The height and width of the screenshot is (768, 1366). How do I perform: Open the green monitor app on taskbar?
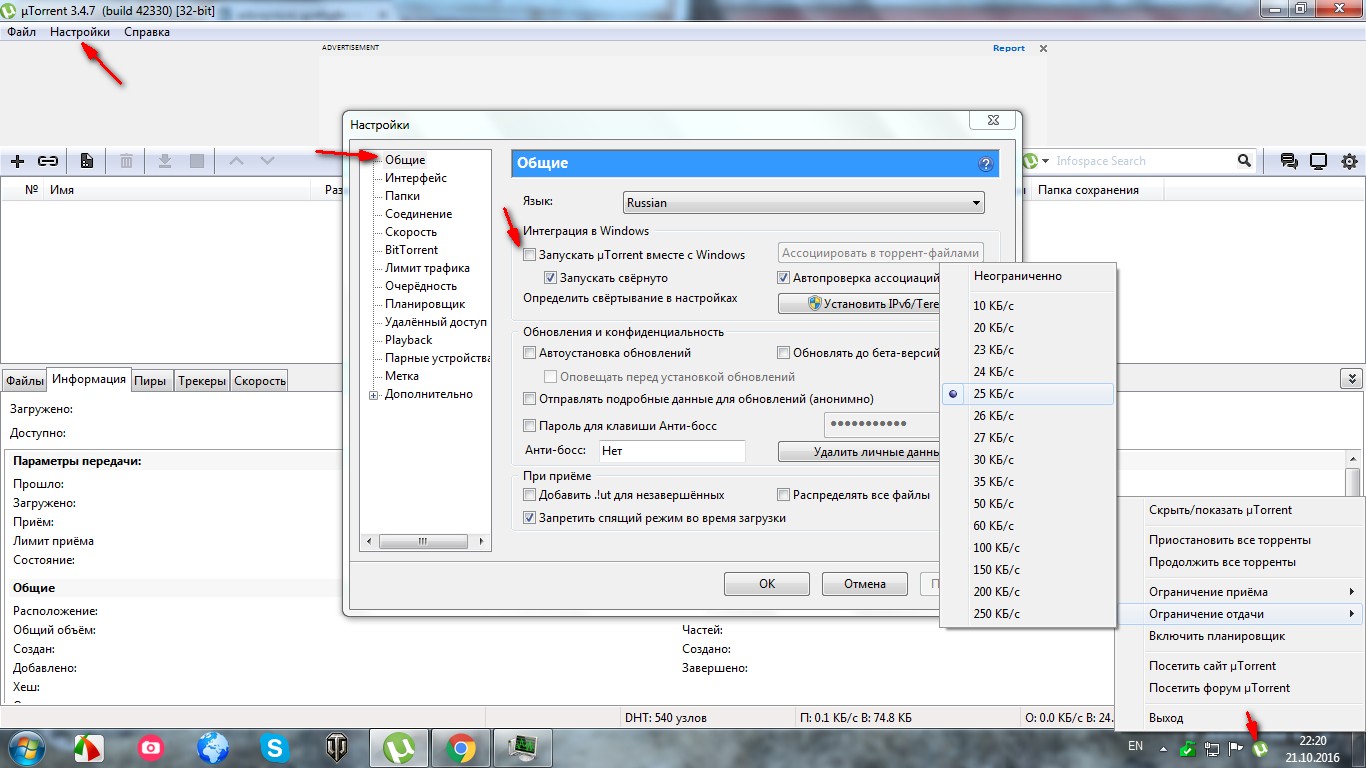click(522, 747)
